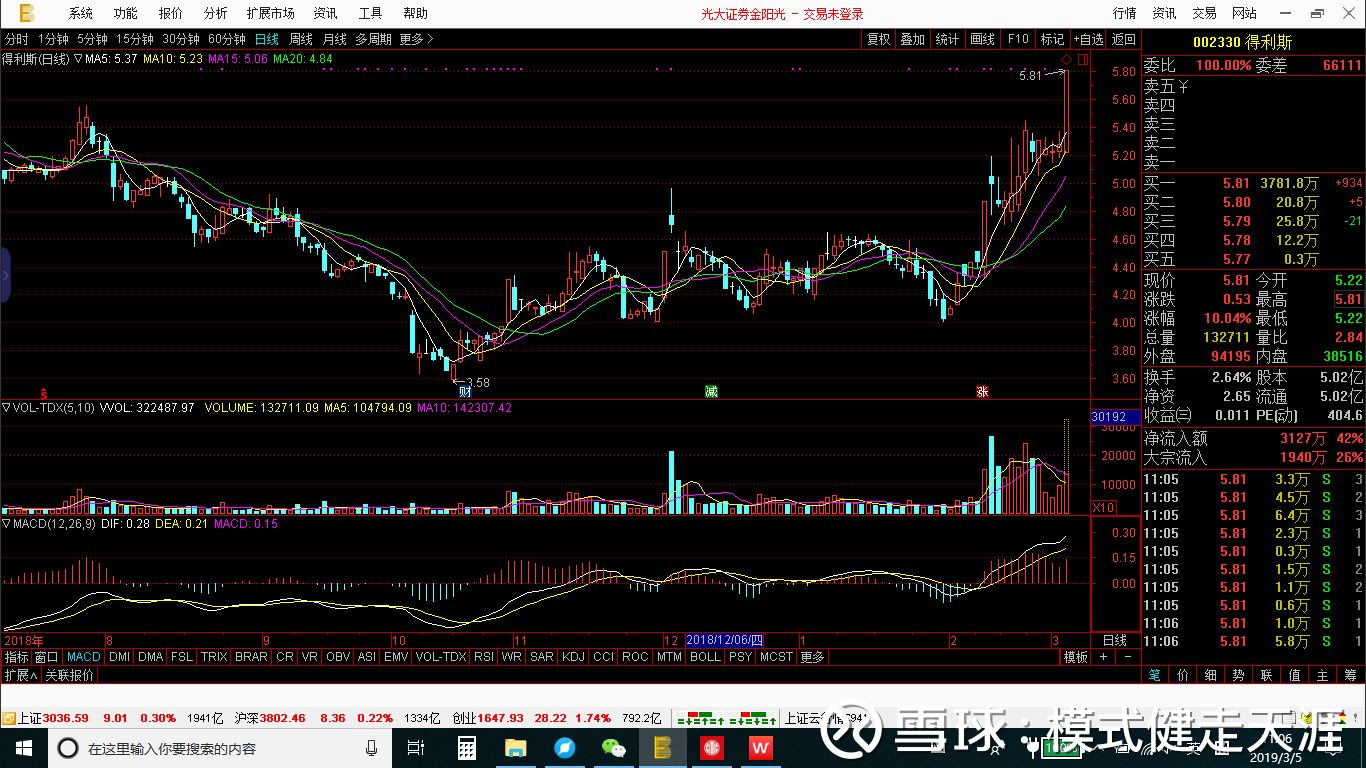
Task: Click the 2018/12/06/四 date marker on time axis
Action: point(726,640)
